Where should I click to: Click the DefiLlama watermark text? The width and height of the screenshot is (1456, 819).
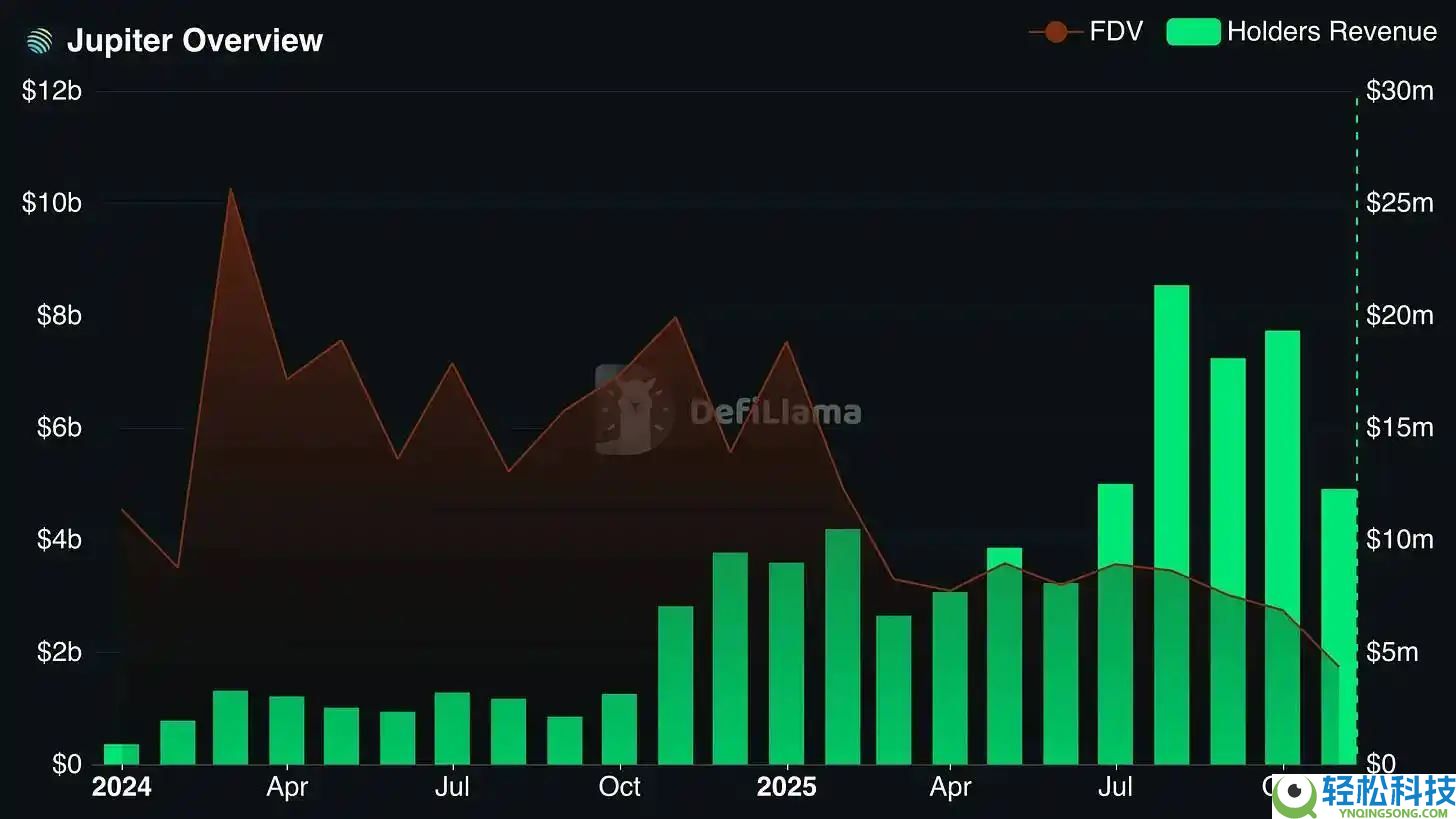pos(775,412)
